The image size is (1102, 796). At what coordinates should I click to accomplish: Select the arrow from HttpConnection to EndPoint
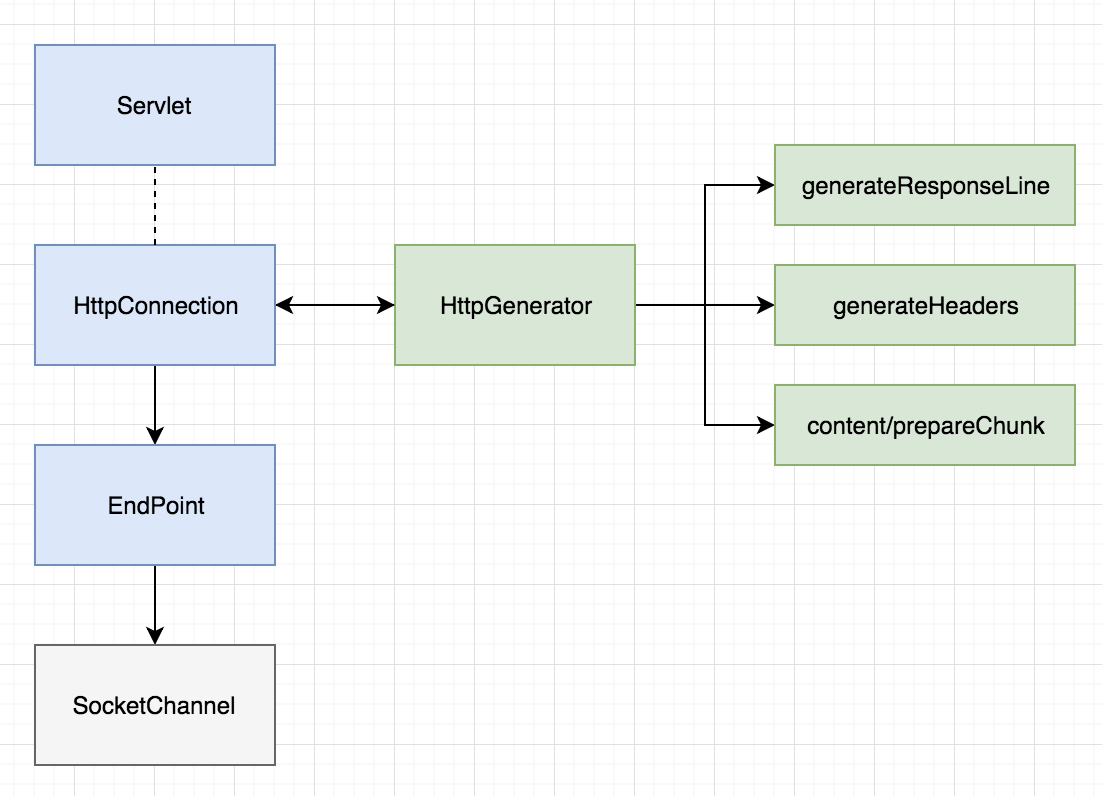(x=155, y=405)
